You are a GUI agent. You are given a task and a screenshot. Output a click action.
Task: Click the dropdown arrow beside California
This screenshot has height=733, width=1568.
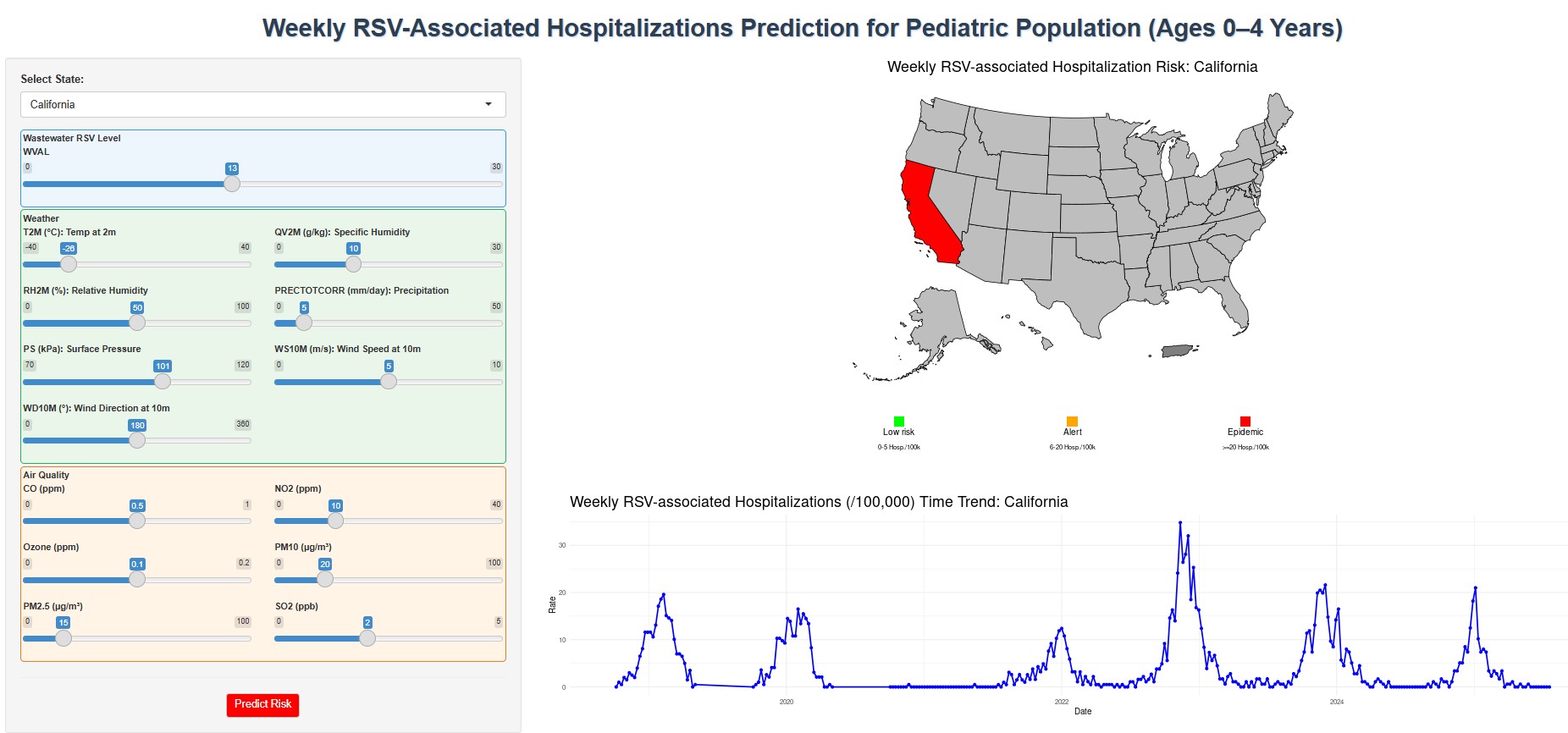click(x=489, y=105)
